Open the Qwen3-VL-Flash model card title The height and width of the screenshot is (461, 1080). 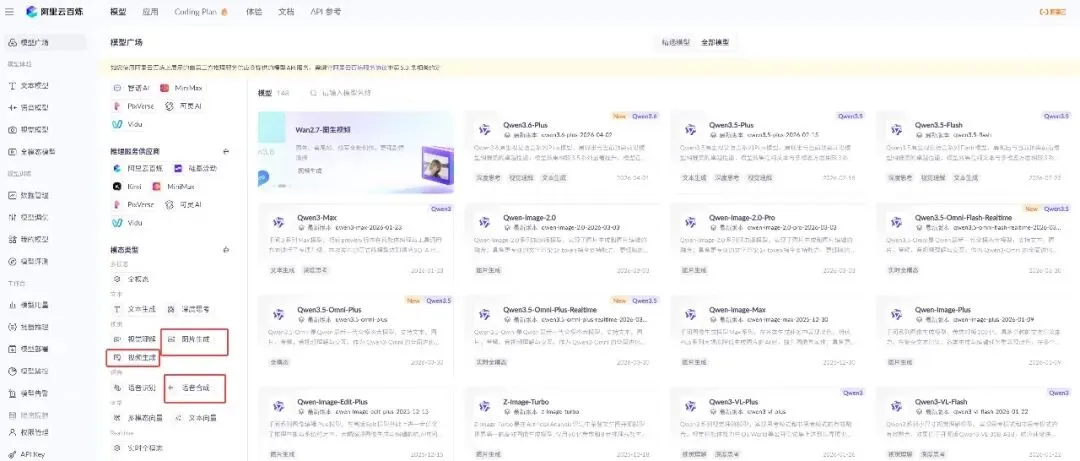pos(940,401)
